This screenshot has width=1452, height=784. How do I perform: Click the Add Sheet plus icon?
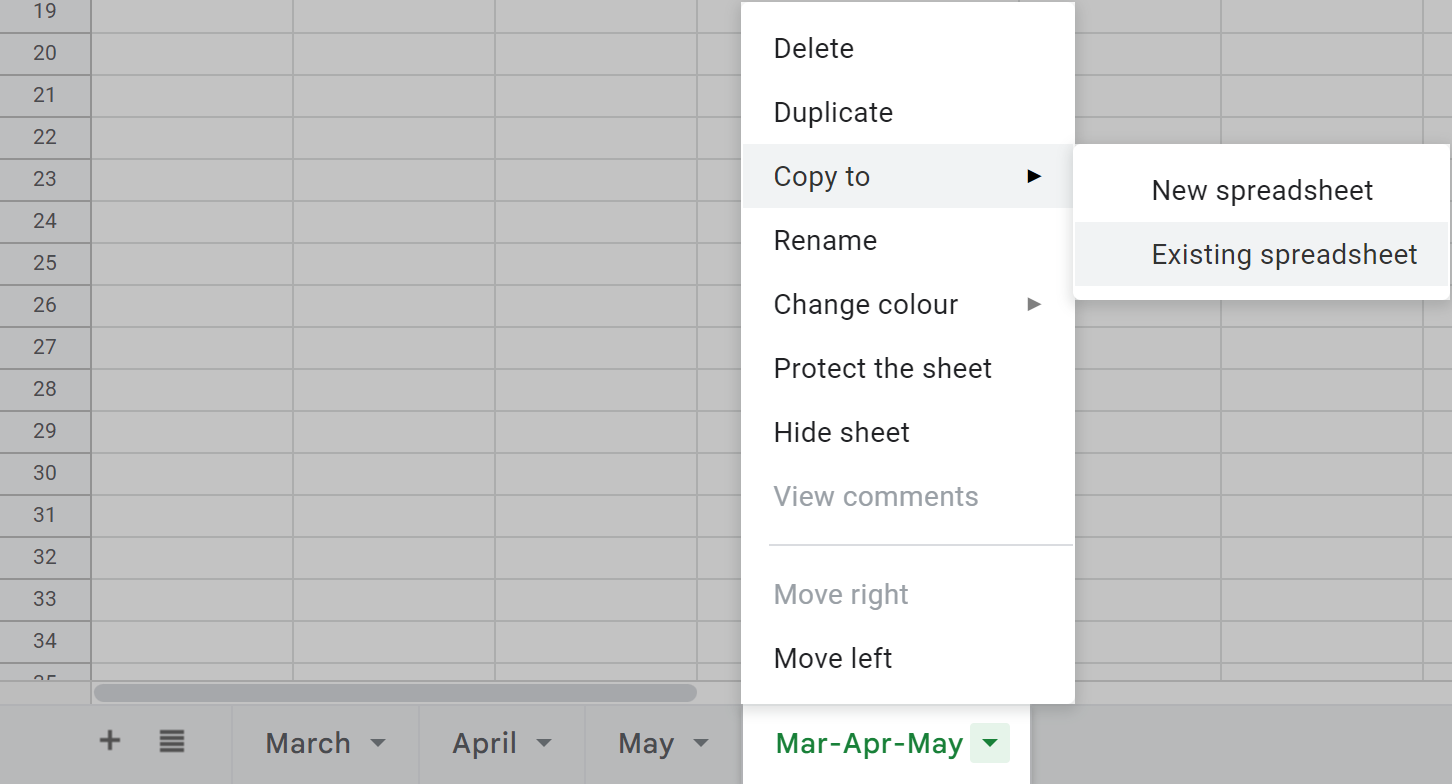[110, 741]
